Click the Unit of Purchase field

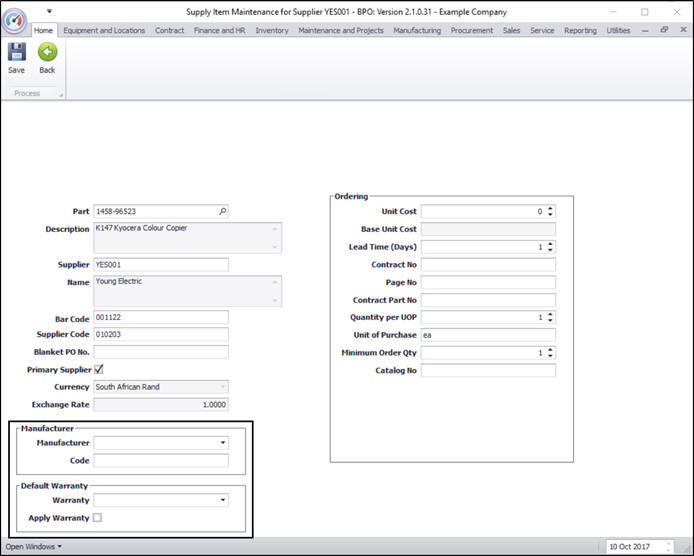[x=488, y=335]
